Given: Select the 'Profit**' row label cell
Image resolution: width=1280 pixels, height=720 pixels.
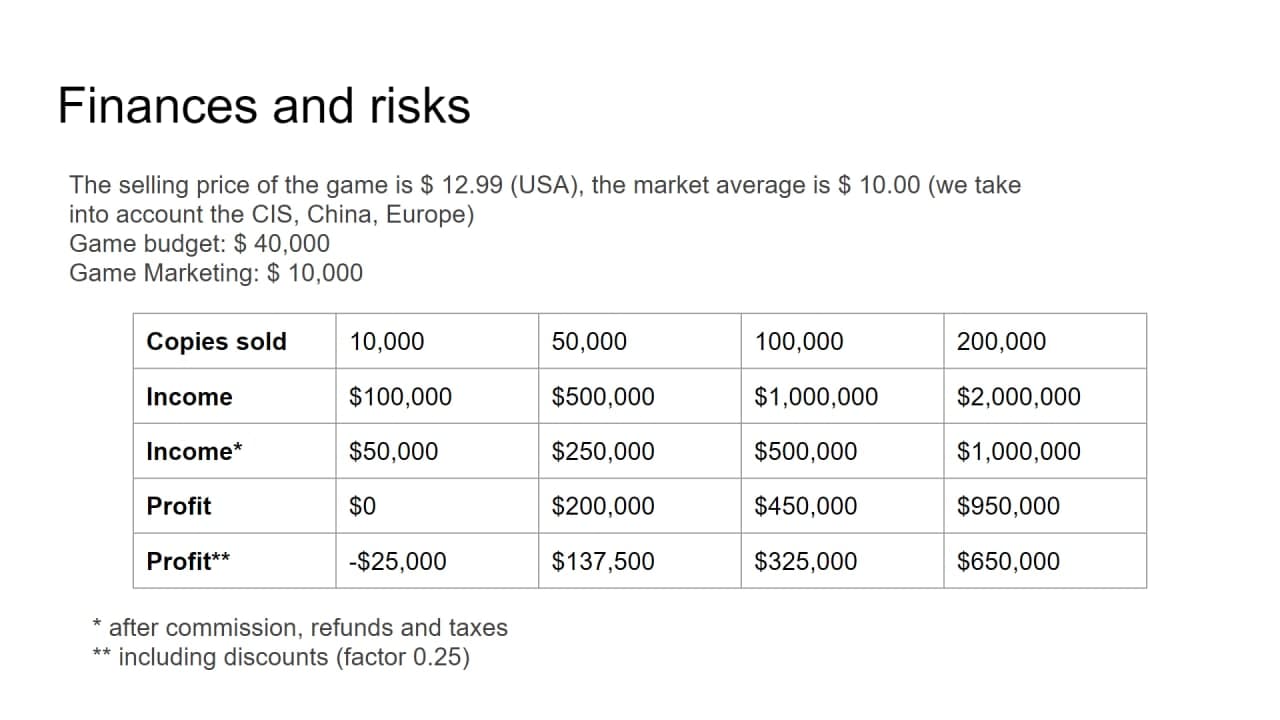Looking at the screenshot, I should tap(235, 560).
